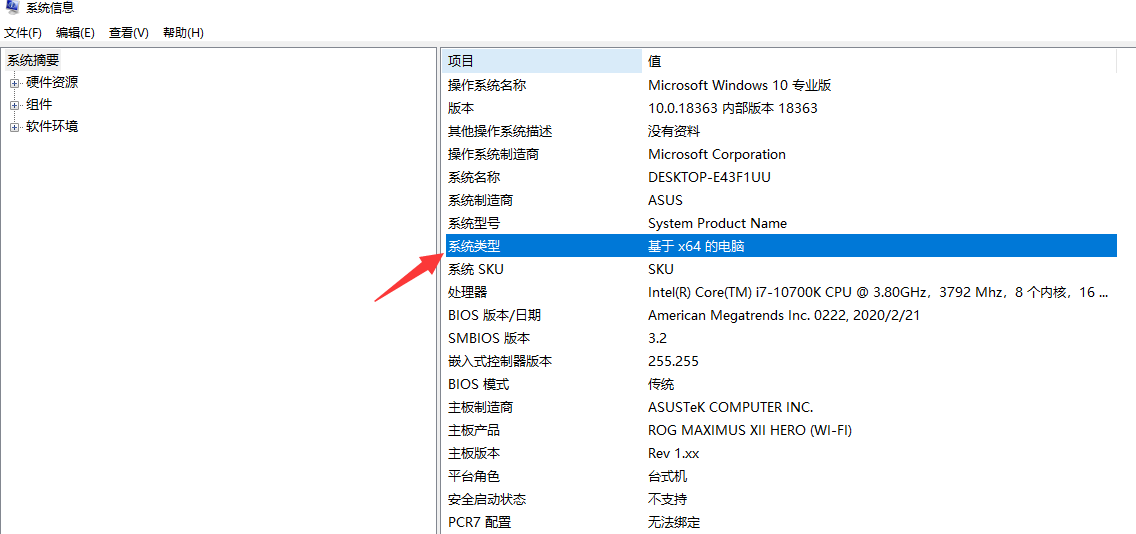Open the 文件(F) menu

coord(23,33)
